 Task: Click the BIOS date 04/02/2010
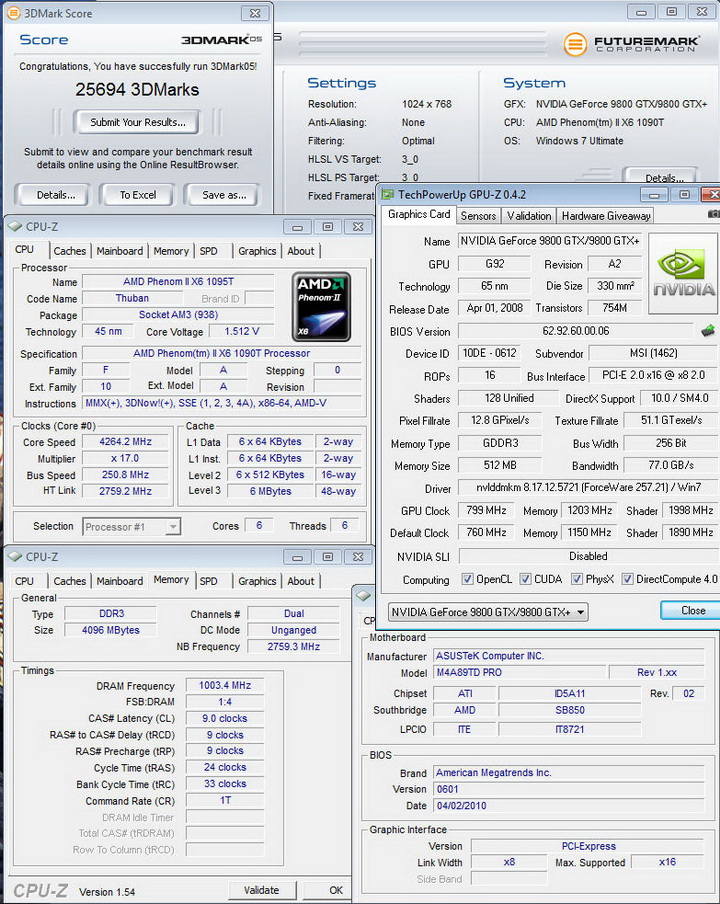click(x=569, y=805)
